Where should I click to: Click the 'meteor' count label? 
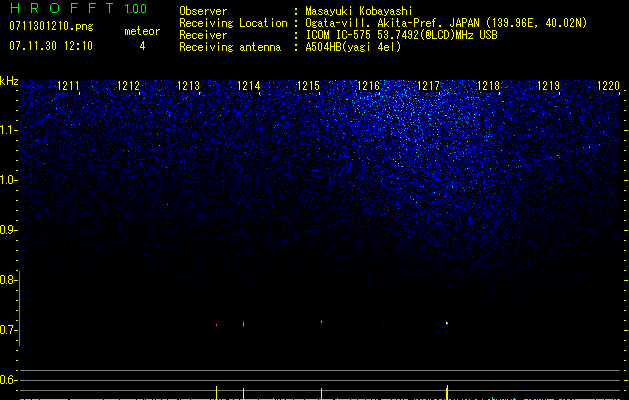click(x=142, y=31)
